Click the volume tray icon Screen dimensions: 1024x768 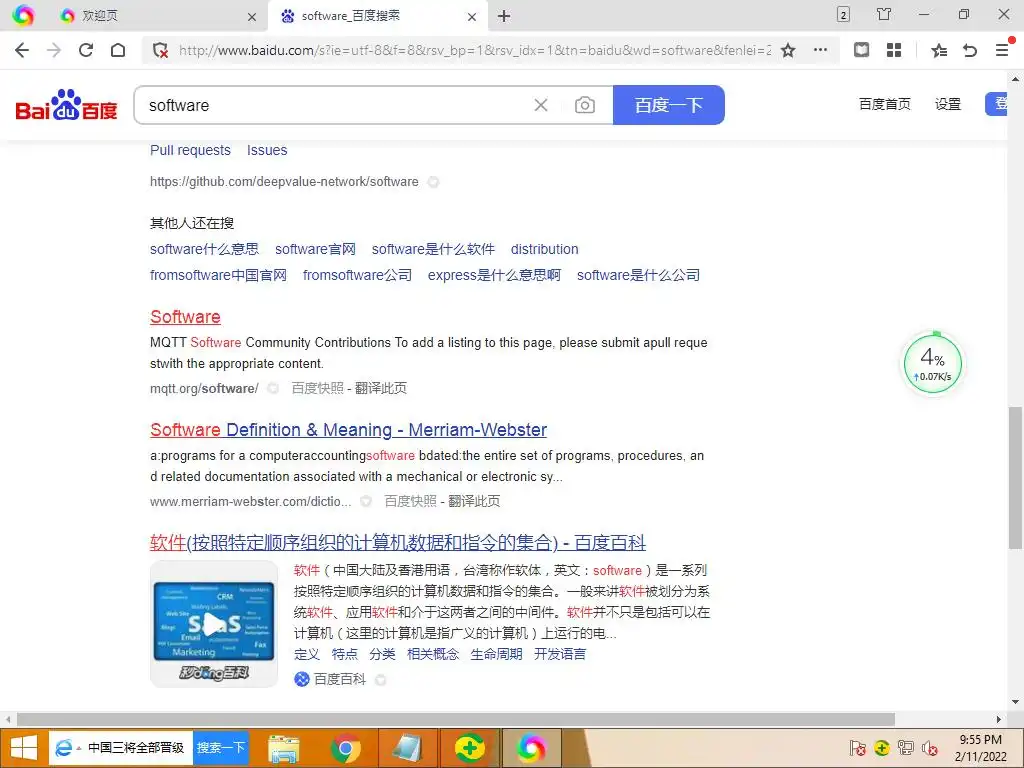click(x=929, y=748)
